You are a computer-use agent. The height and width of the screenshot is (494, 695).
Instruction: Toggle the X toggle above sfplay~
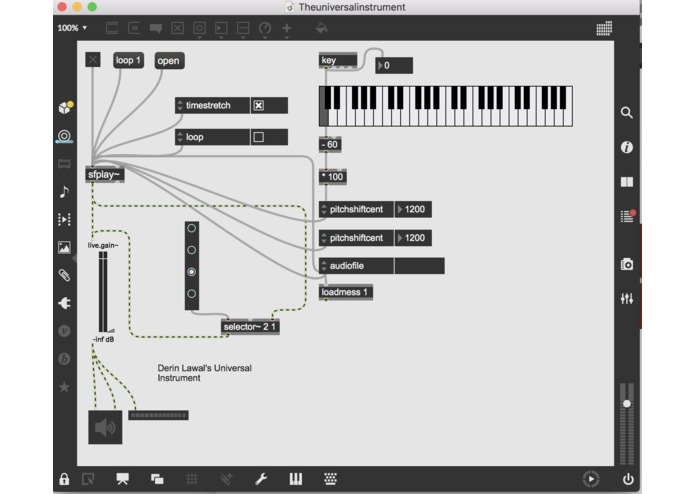(93, 60)
